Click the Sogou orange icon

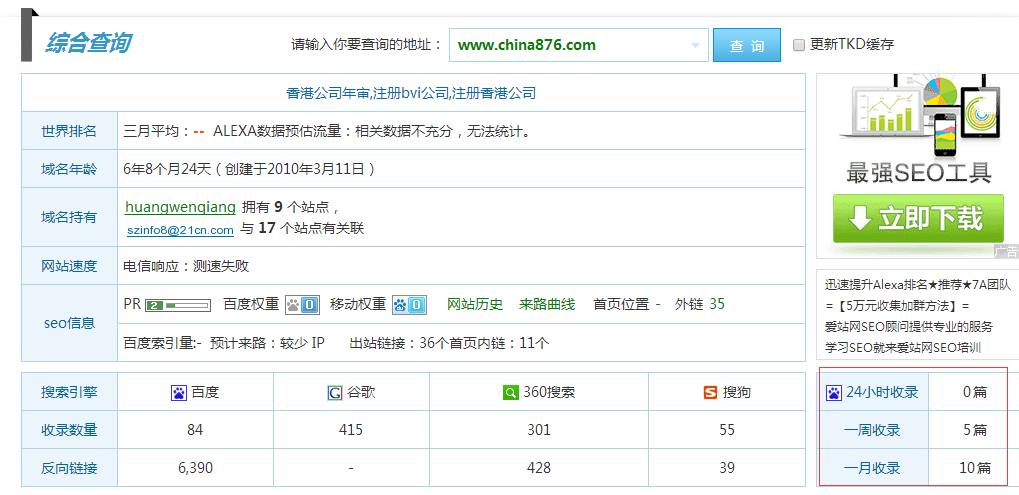point(710,393)
